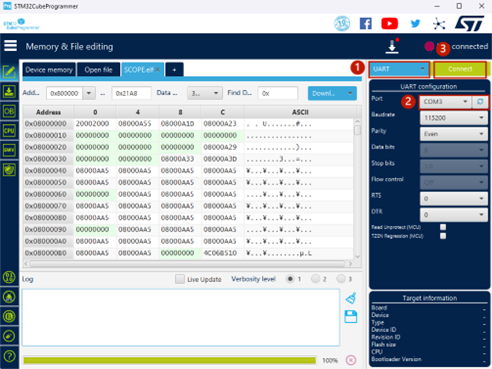Open the ST Facebook page icon
This screenshot has height=369, width=492.
tap(366, 23)
